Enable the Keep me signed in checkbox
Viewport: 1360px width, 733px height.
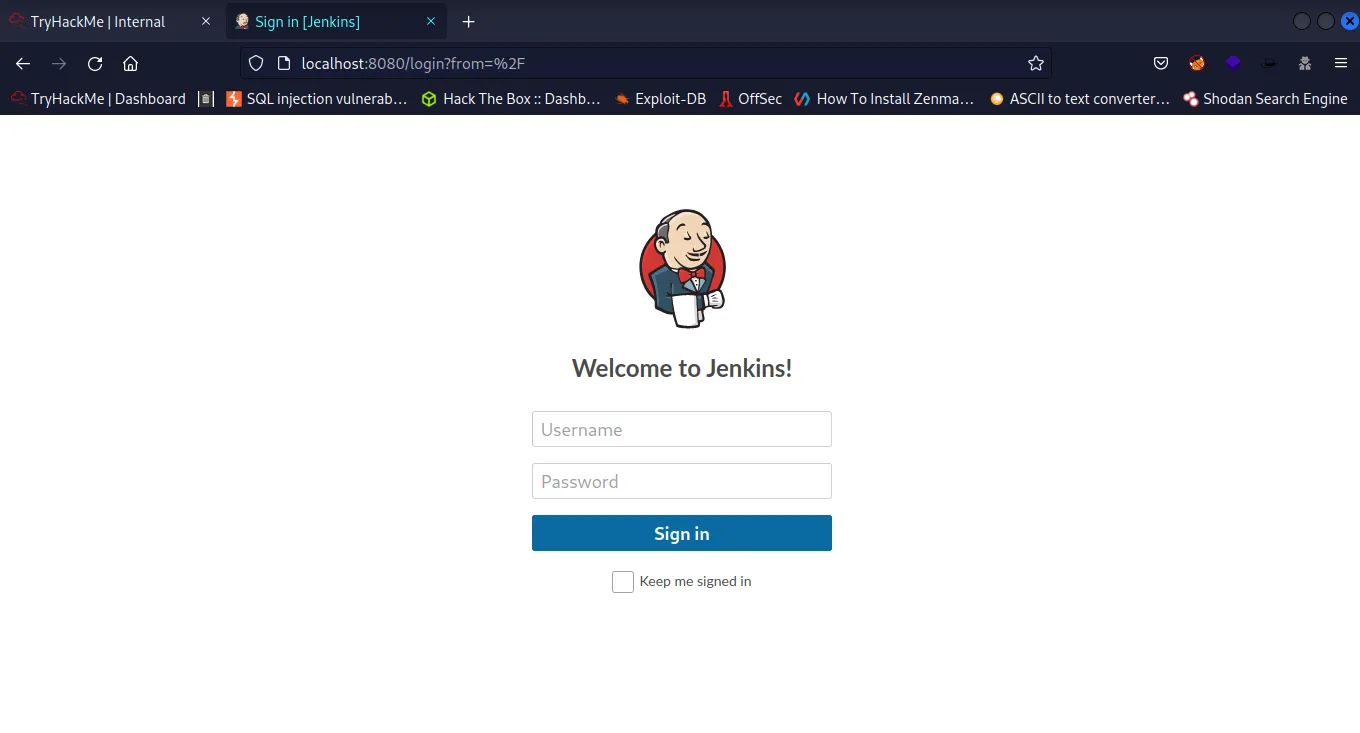pyautogui.click(x=622, y=581)
